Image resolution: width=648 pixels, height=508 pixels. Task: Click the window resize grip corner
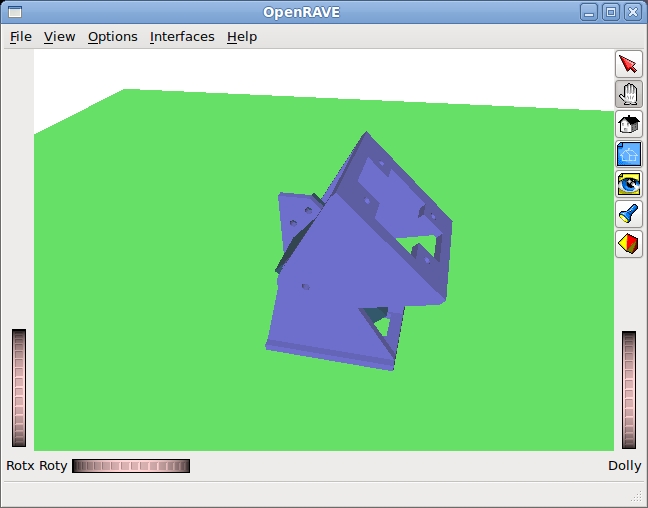pos(638,496)
